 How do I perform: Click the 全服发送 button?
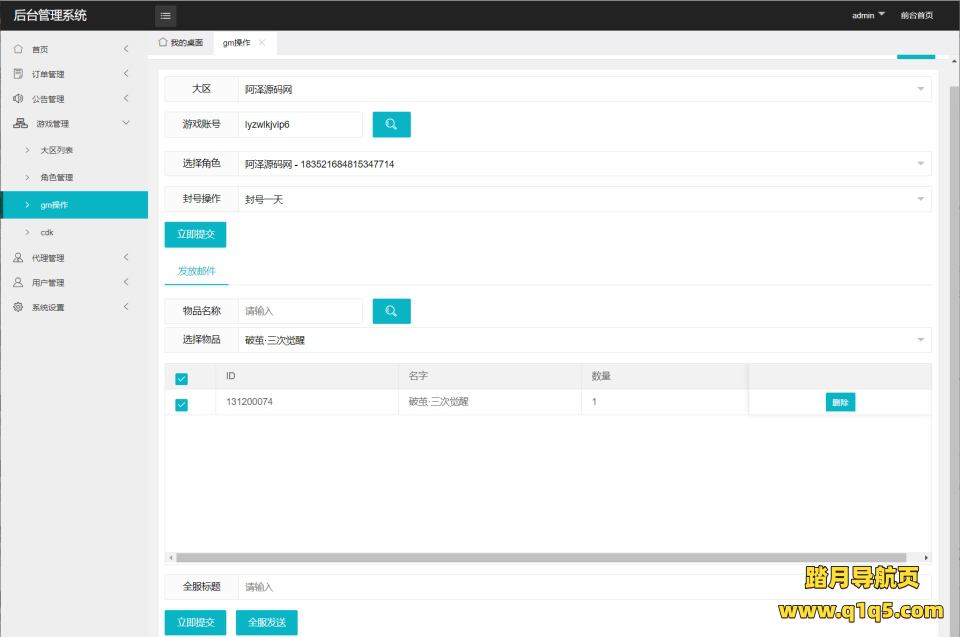click(x=267, y=622)
